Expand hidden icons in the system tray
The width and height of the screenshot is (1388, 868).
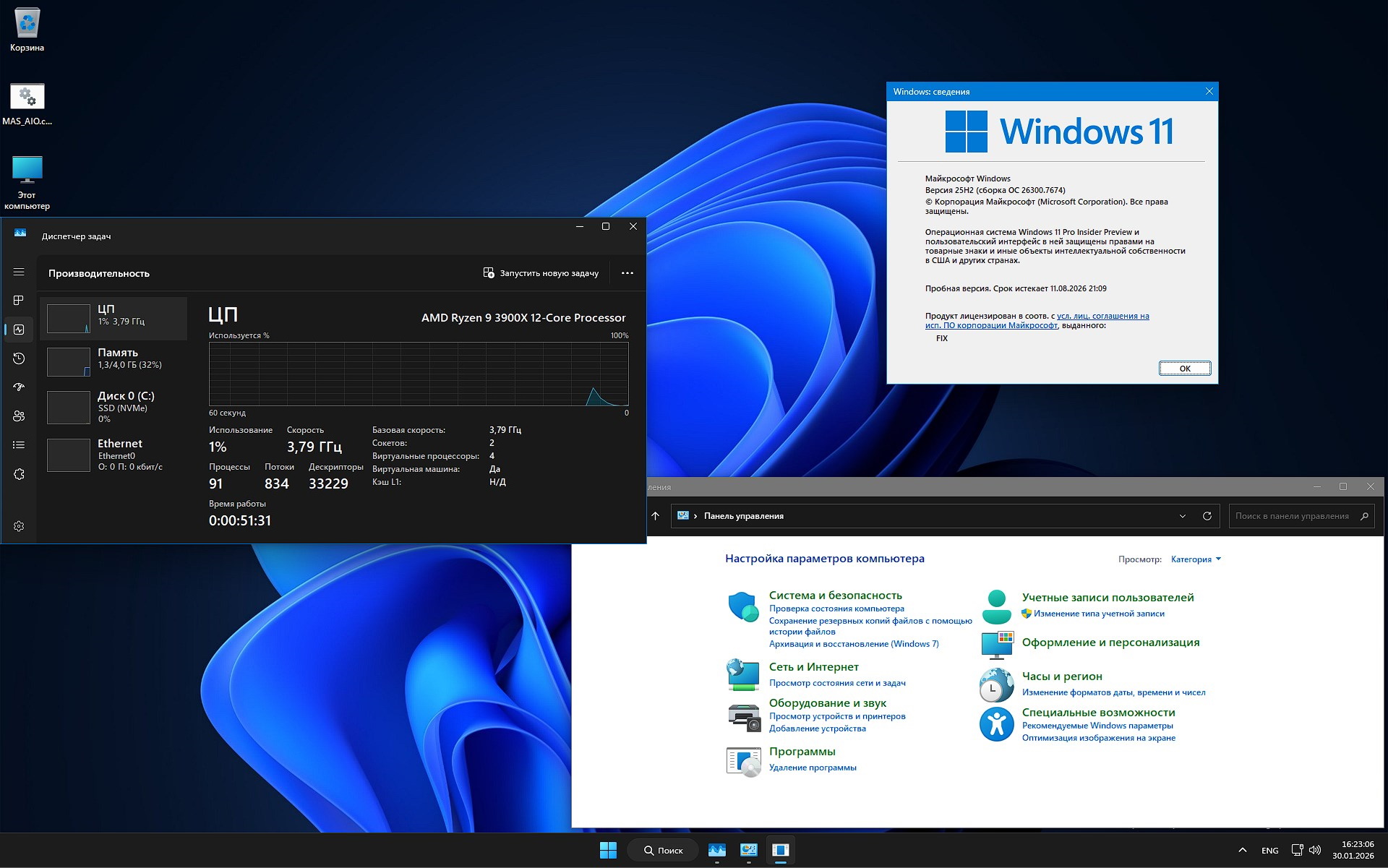[x=1242, y=850]
